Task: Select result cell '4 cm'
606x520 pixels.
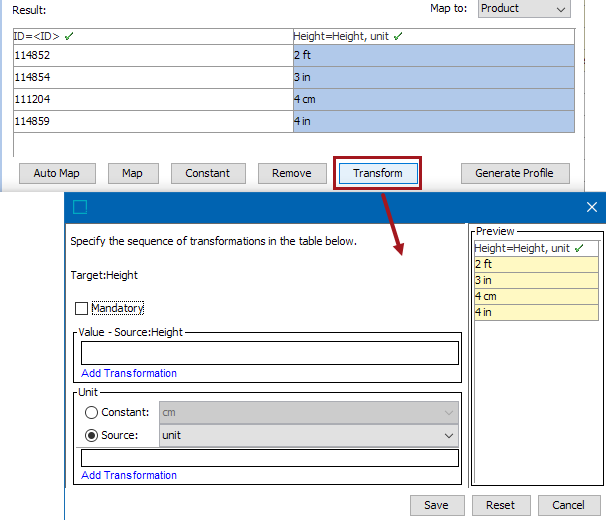Action: 434,99
